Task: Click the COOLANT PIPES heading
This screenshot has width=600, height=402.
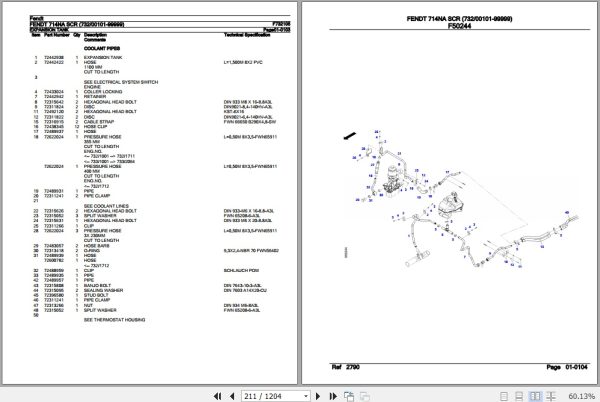Action: pyautogui.click(x=102, y=49)
